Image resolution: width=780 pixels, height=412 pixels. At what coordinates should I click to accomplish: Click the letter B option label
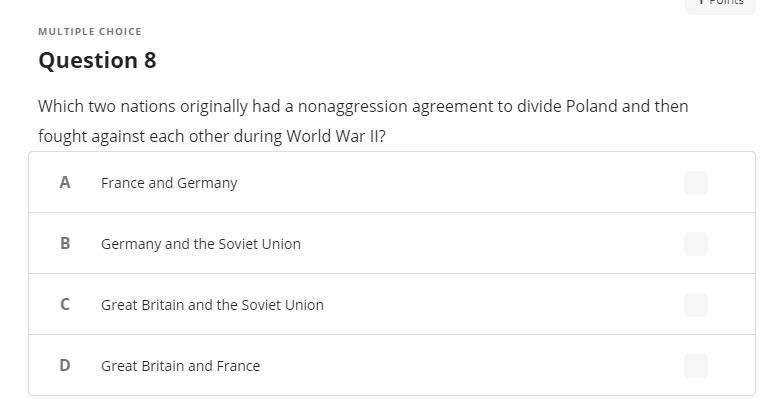tap(65, 244)
